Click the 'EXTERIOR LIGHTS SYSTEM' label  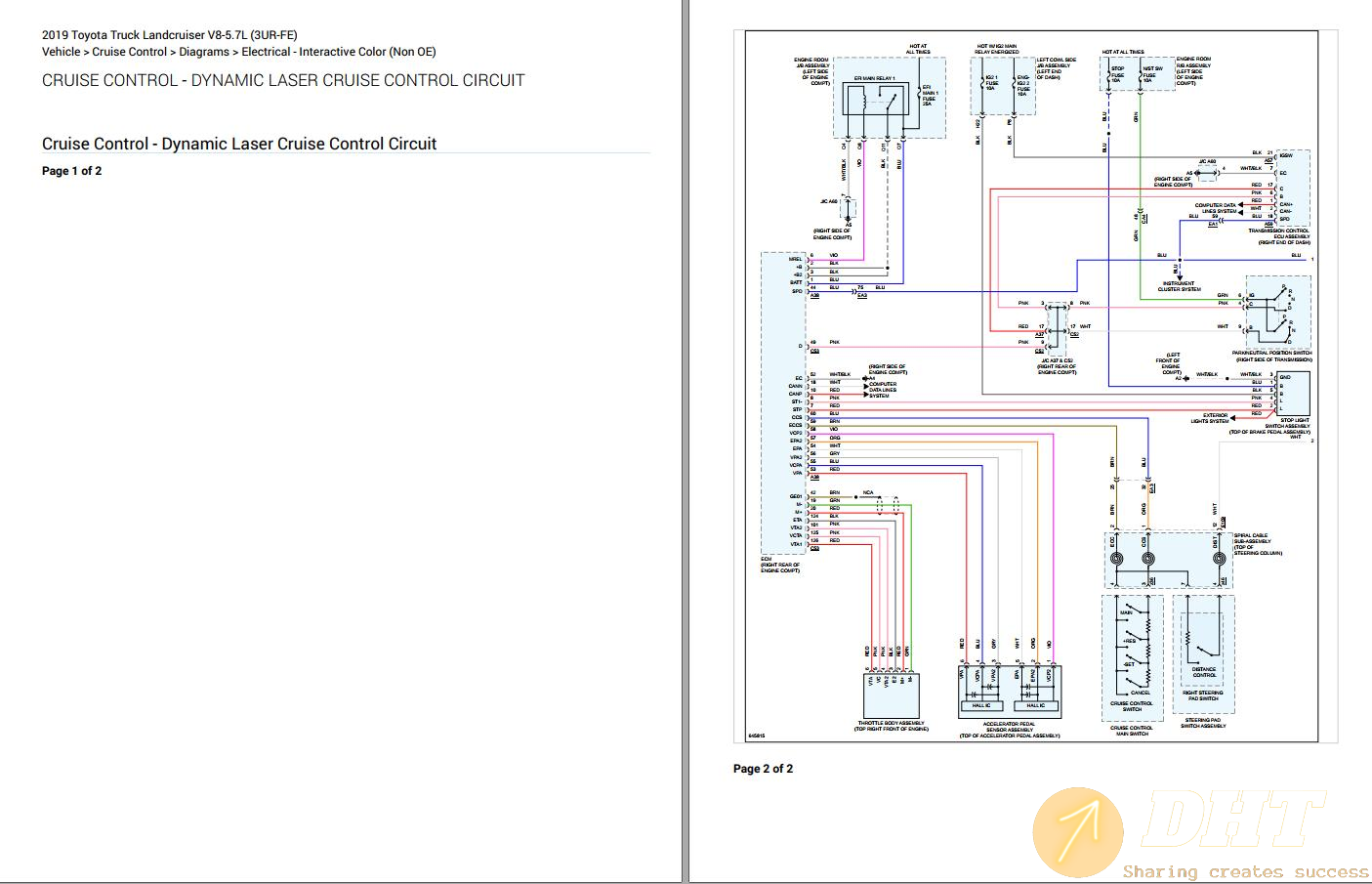(1210, 418)
